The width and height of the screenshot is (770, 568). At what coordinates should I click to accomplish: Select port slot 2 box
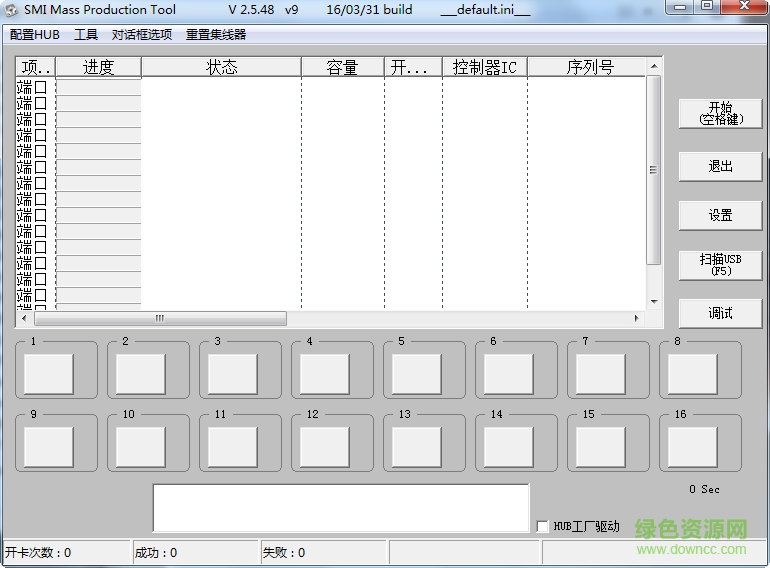[140, 374]
